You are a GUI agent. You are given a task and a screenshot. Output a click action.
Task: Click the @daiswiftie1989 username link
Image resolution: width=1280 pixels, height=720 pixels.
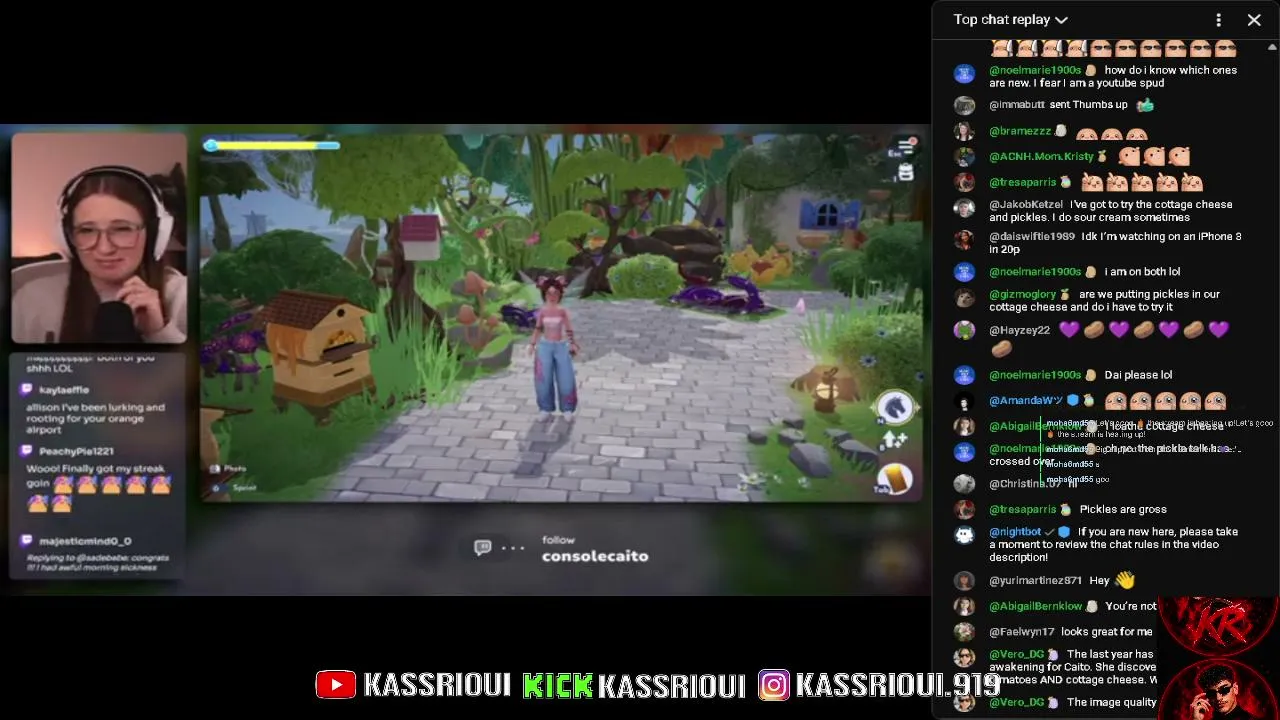point(1032,237)
